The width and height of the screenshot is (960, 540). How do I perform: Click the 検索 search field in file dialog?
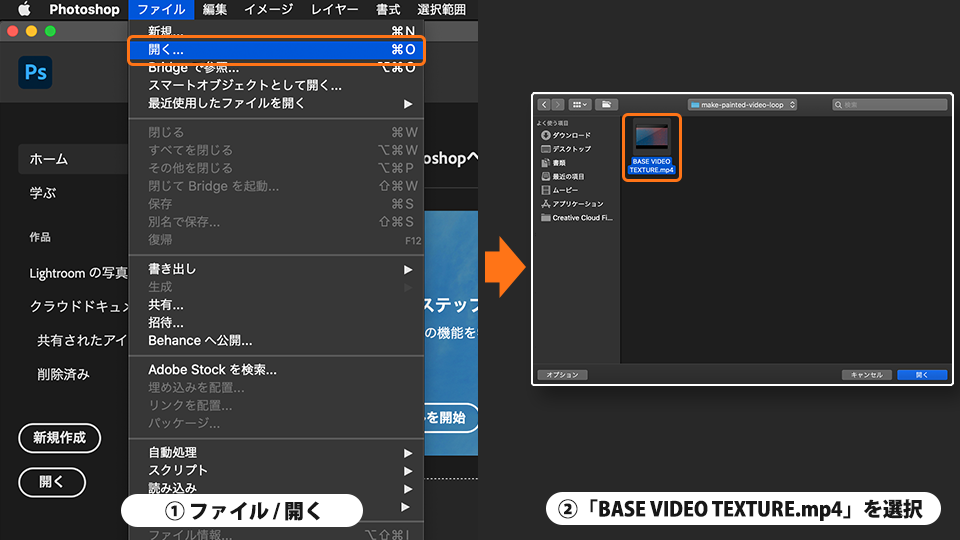point(890,105)
